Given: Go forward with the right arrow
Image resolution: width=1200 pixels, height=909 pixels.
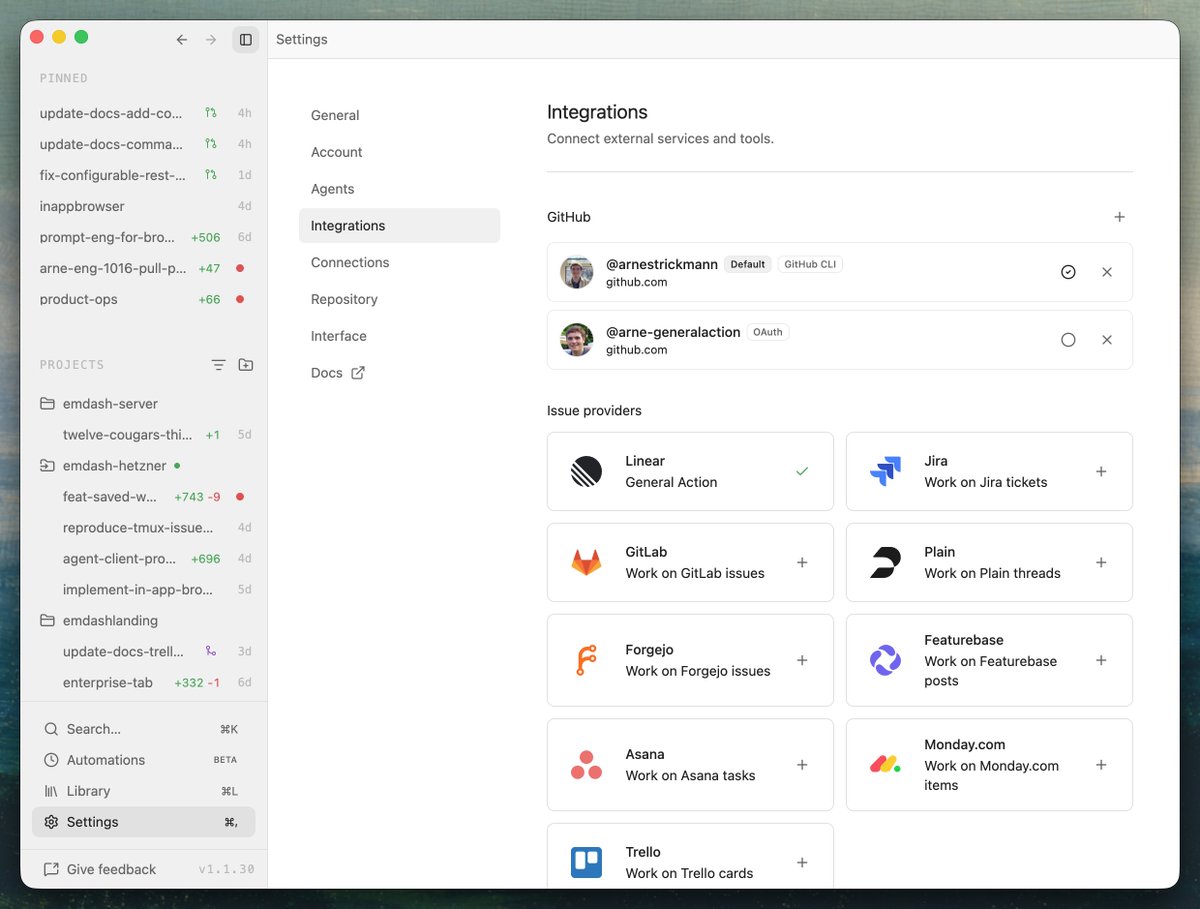Looking at the screenshot, I should [x=211, y=40].
